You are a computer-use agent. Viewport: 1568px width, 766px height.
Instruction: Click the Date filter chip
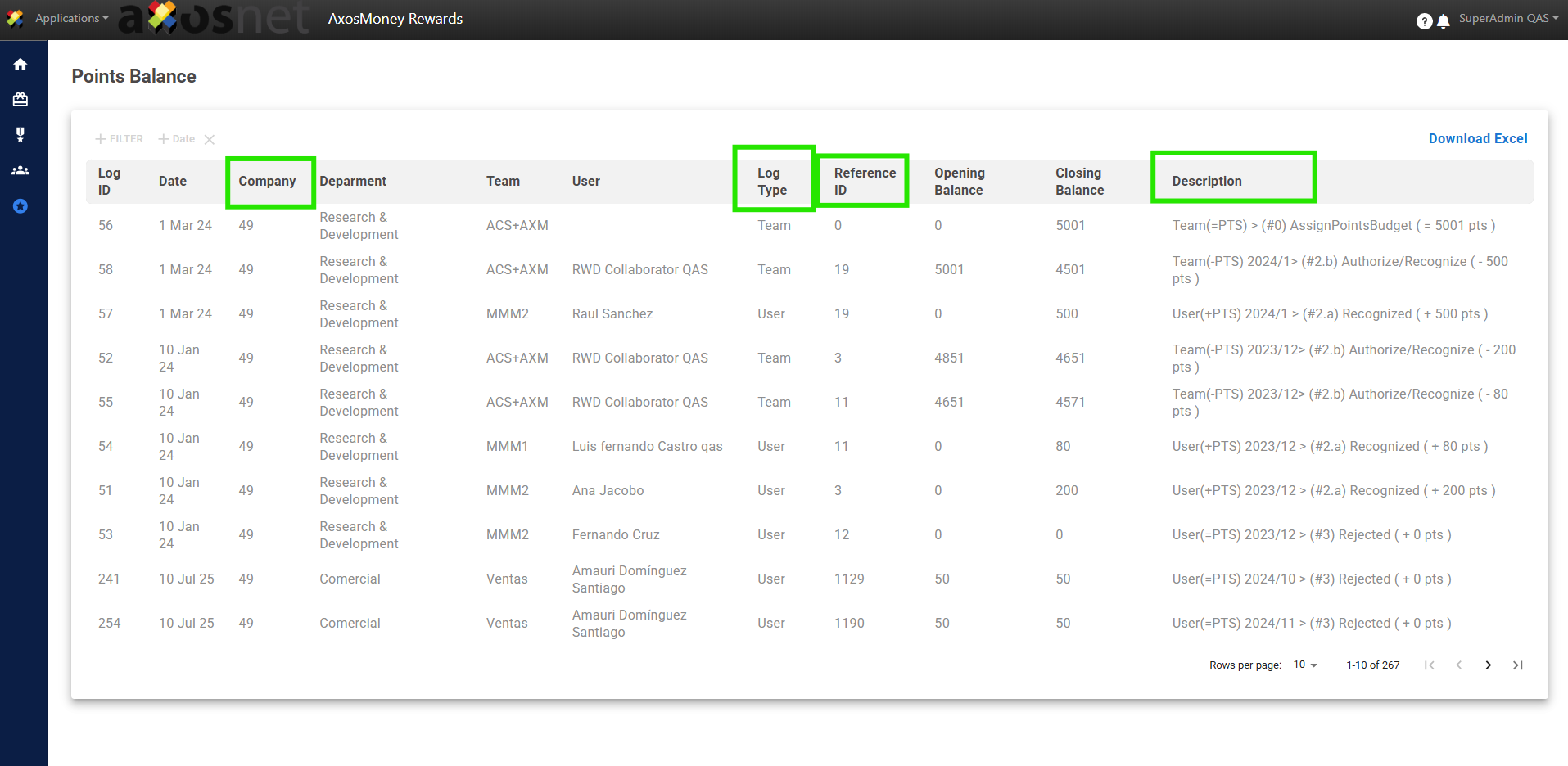pos(178,139)
